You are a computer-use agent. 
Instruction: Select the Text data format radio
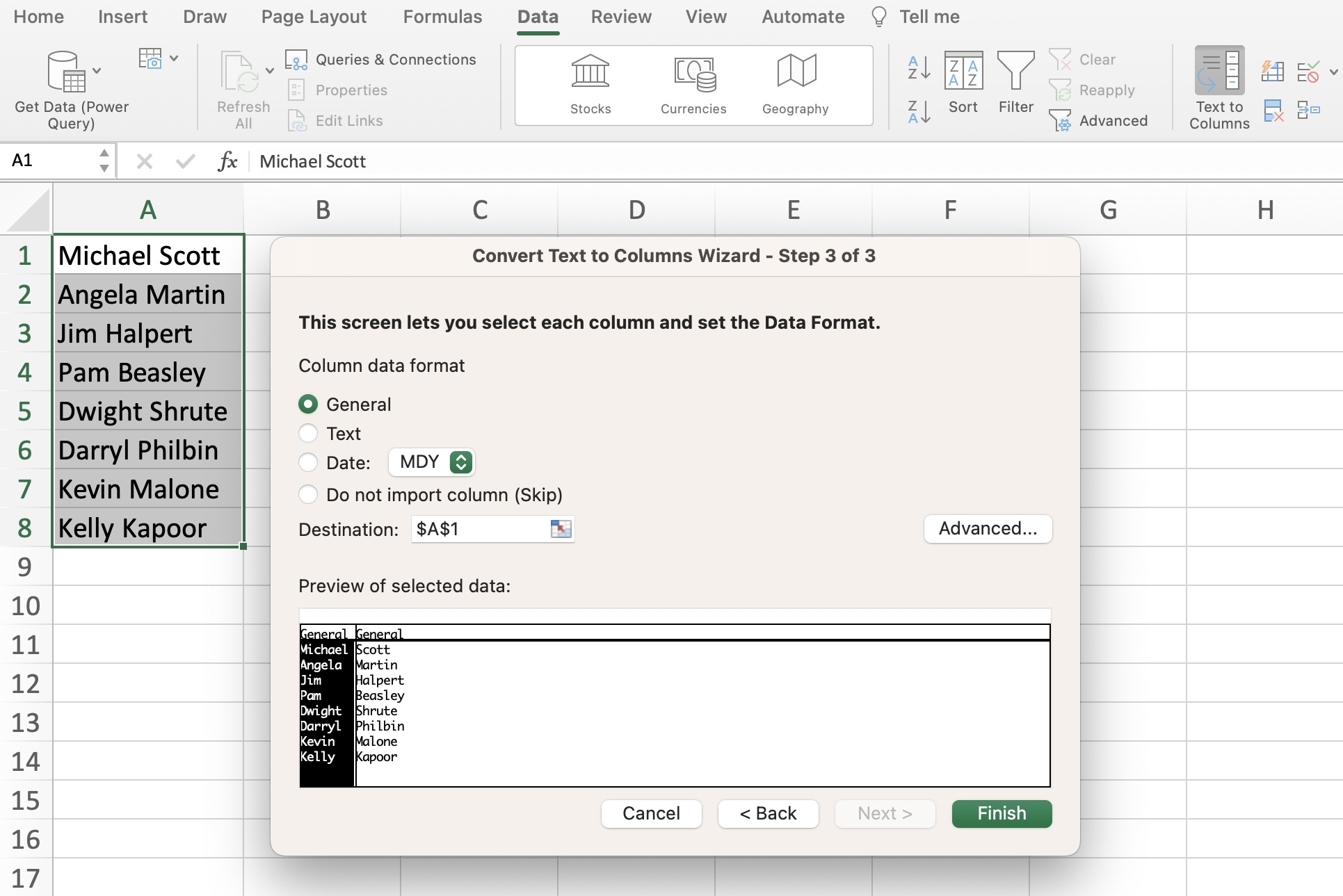[x=308, y=434]
